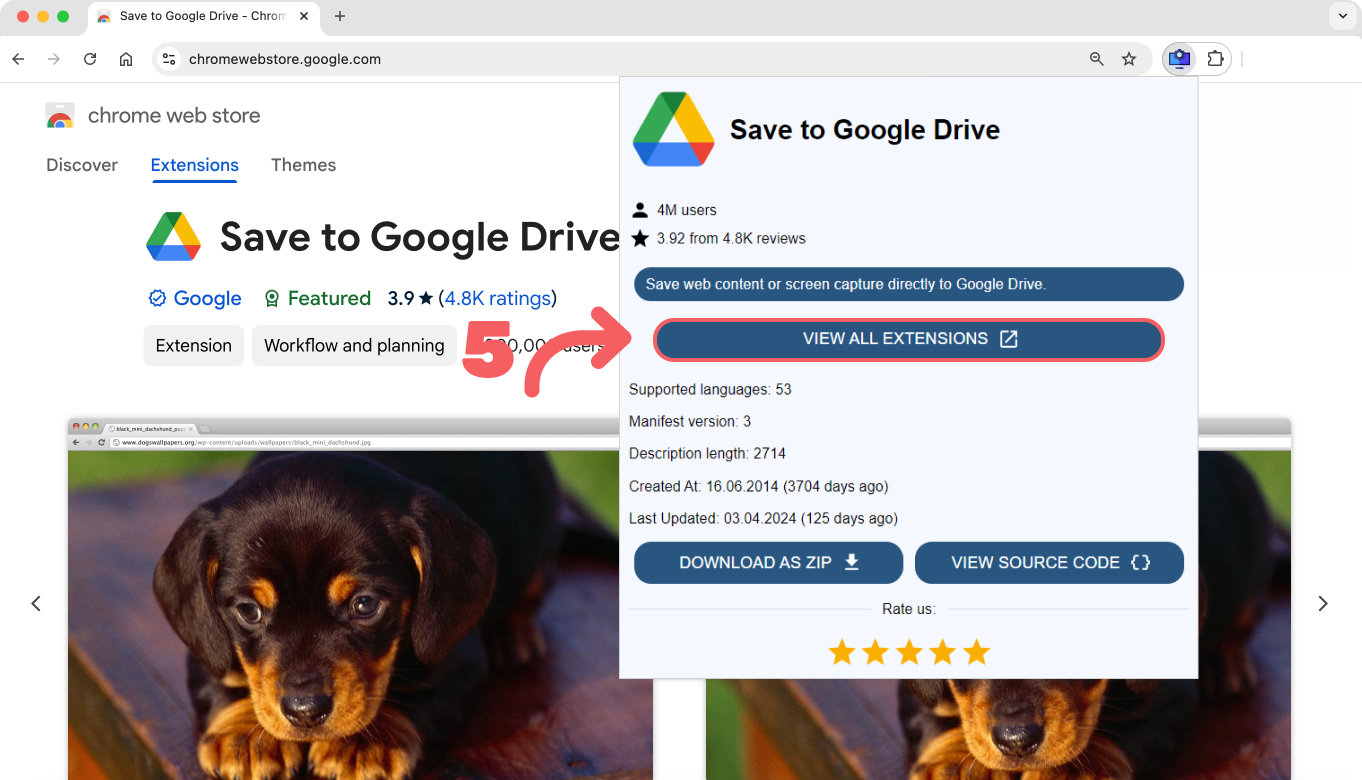The height and width of the screenshot is (780, 1362).
Task: Bookmark this page with star icon
Action: [1129, 59]
